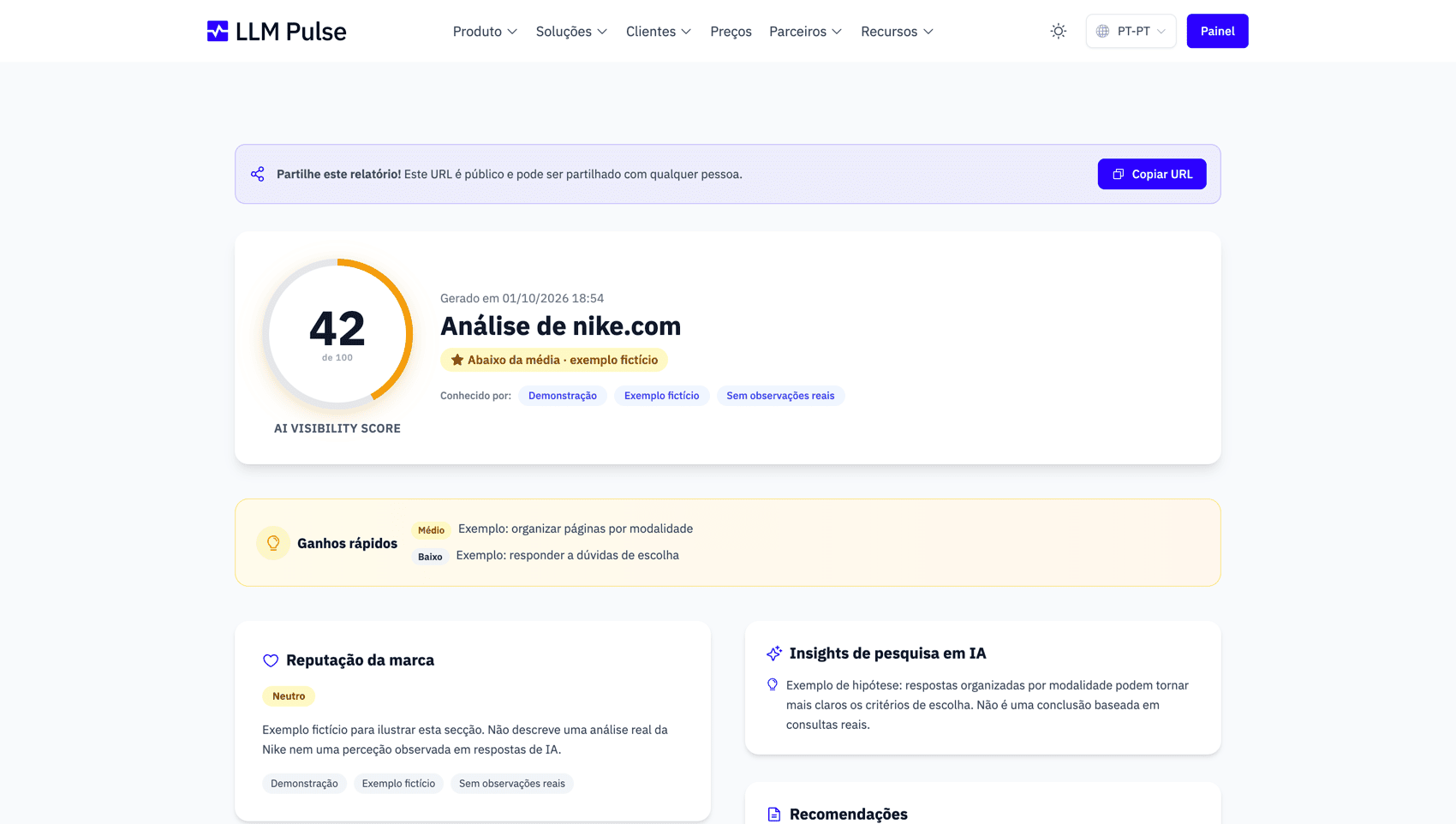Go to the Preços page
The image size is (1456, 824).
[x=731, y=32]
